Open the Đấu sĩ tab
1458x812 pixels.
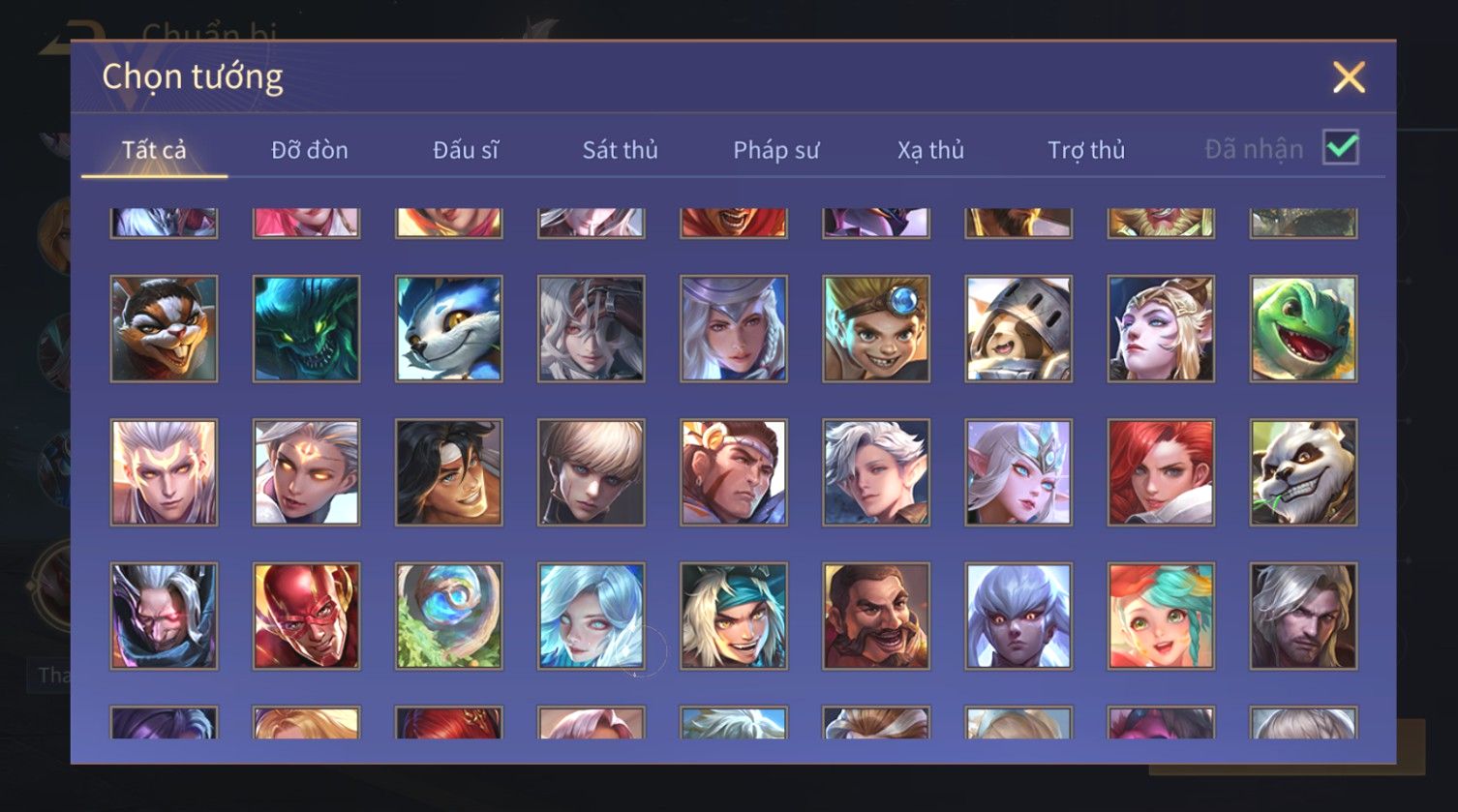click(466, 150)
